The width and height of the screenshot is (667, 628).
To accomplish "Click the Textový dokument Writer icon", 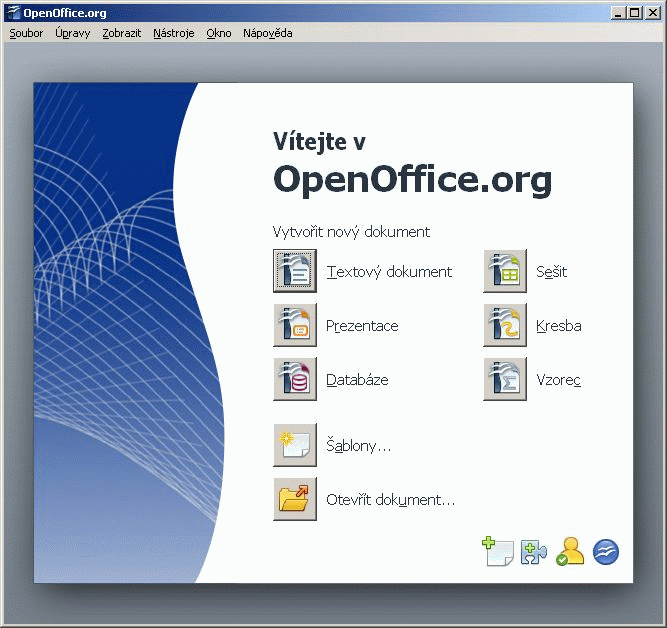I will pyautogui.click(x=295, y=271).
